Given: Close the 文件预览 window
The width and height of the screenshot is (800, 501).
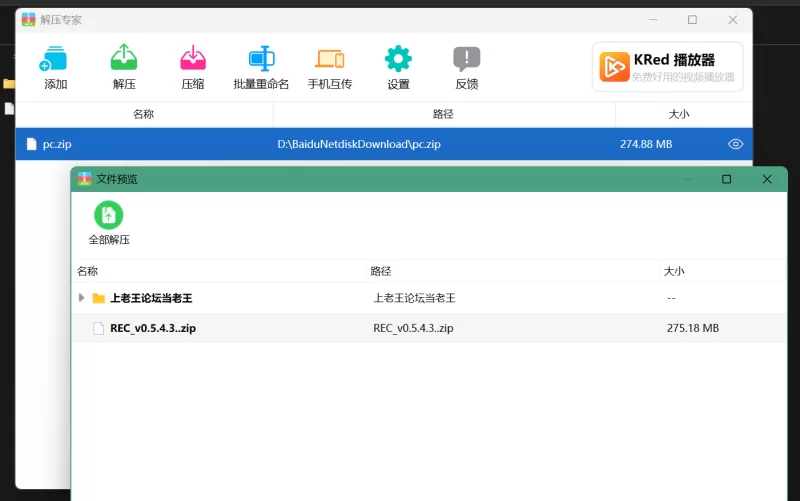Looking at the screenshot, I should [x=766, y=179].
